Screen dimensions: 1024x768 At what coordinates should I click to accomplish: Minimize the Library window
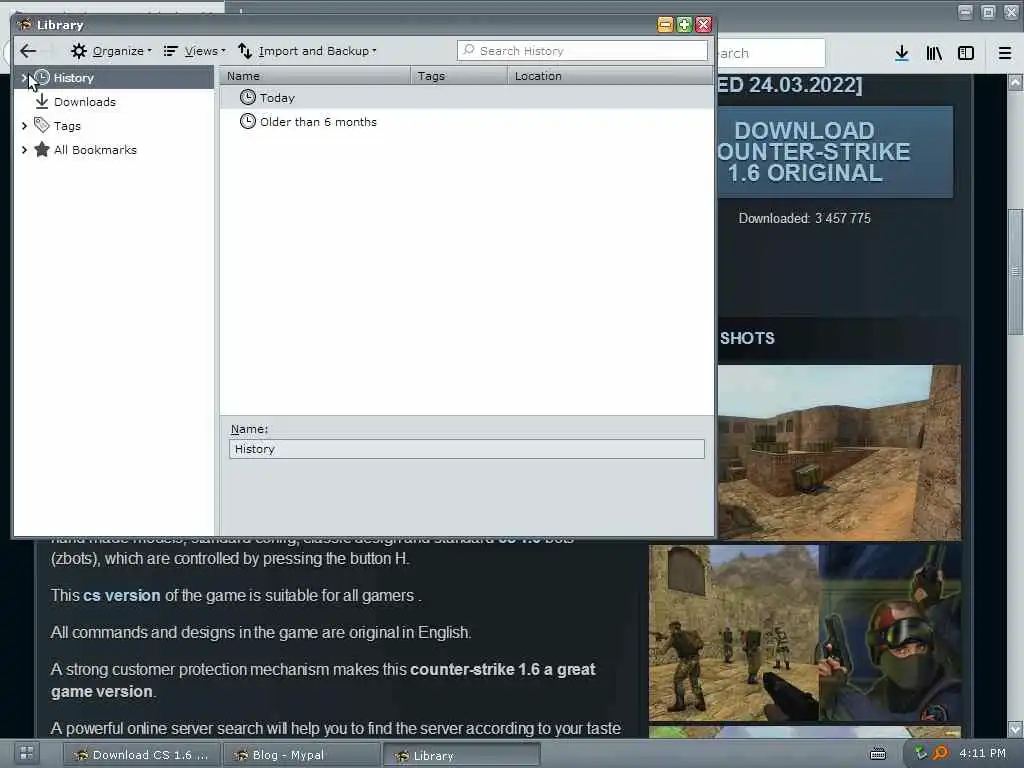point(665,25)
